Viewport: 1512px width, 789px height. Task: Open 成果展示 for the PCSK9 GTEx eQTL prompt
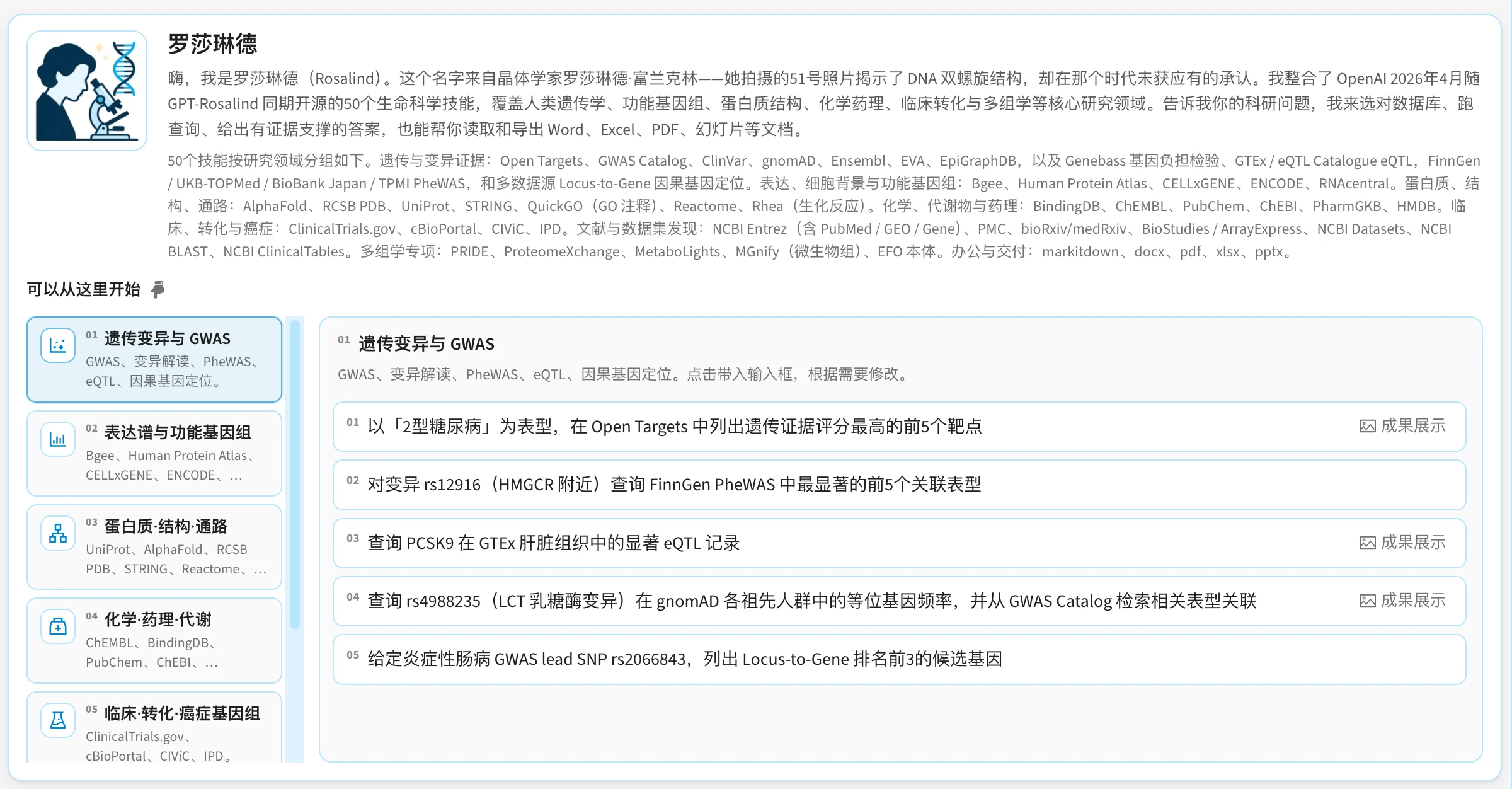[1402, 543]
